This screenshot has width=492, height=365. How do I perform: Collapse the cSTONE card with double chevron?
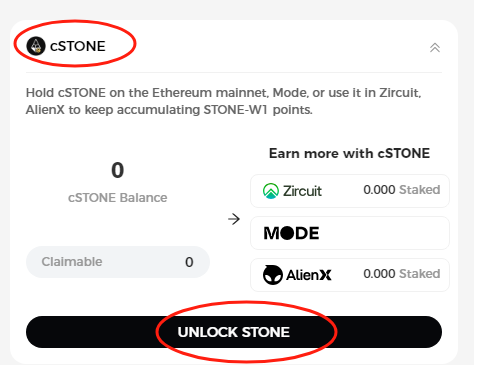pos(435,48)
